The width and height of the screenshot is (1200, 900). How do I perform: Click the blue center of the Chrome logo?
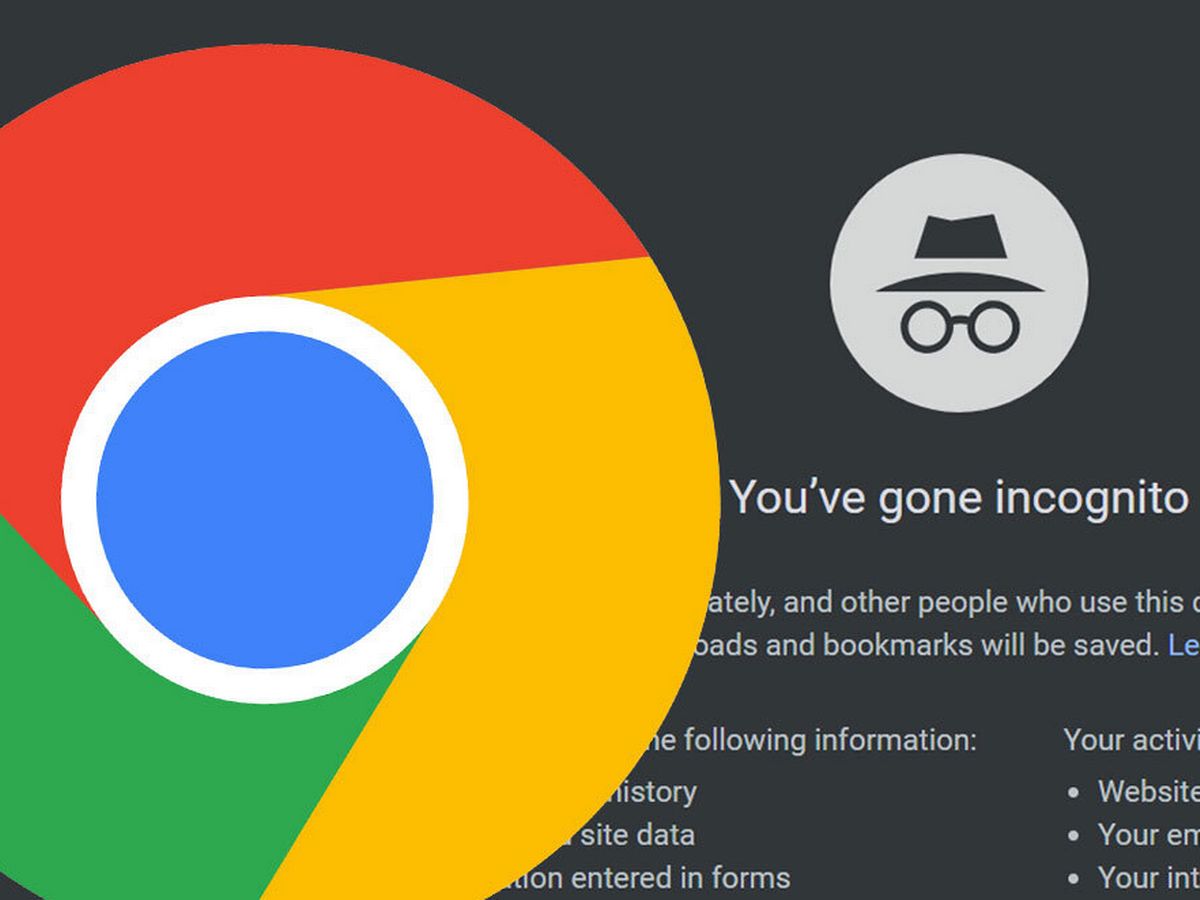pos(265,500)
